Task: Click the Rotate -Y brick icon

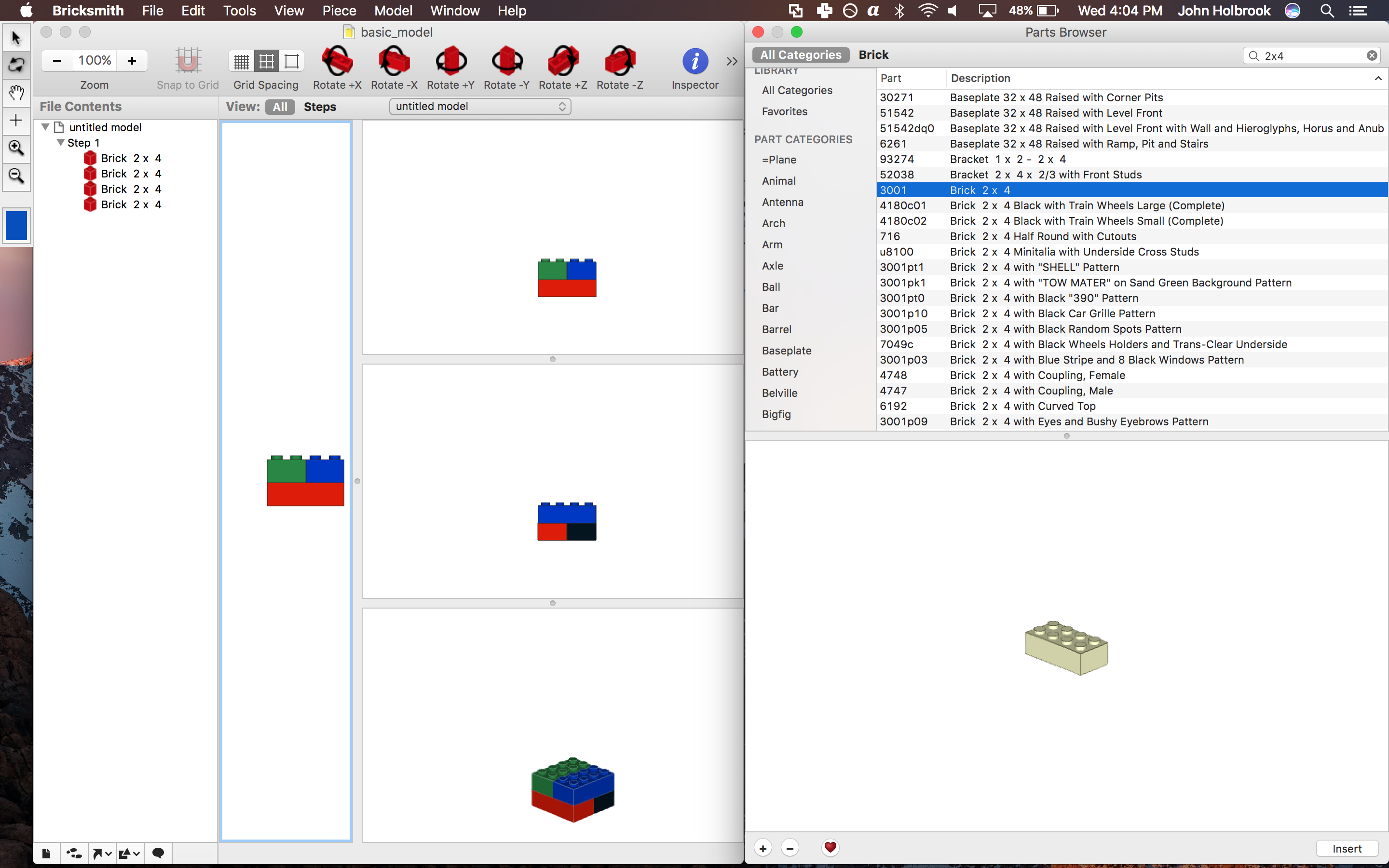Action: pyautogui.click(x=506, y=61)
